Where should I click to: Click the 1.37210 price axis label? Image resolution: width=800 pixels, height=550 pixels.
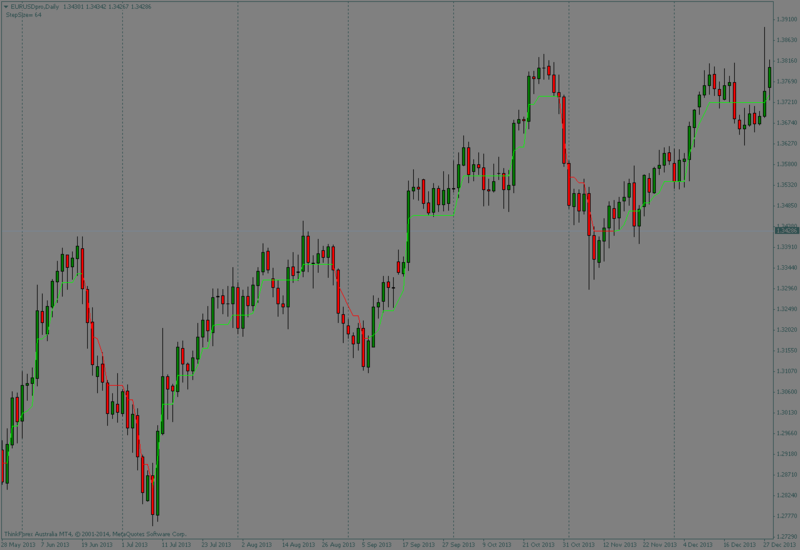click(x=785, y=102)
